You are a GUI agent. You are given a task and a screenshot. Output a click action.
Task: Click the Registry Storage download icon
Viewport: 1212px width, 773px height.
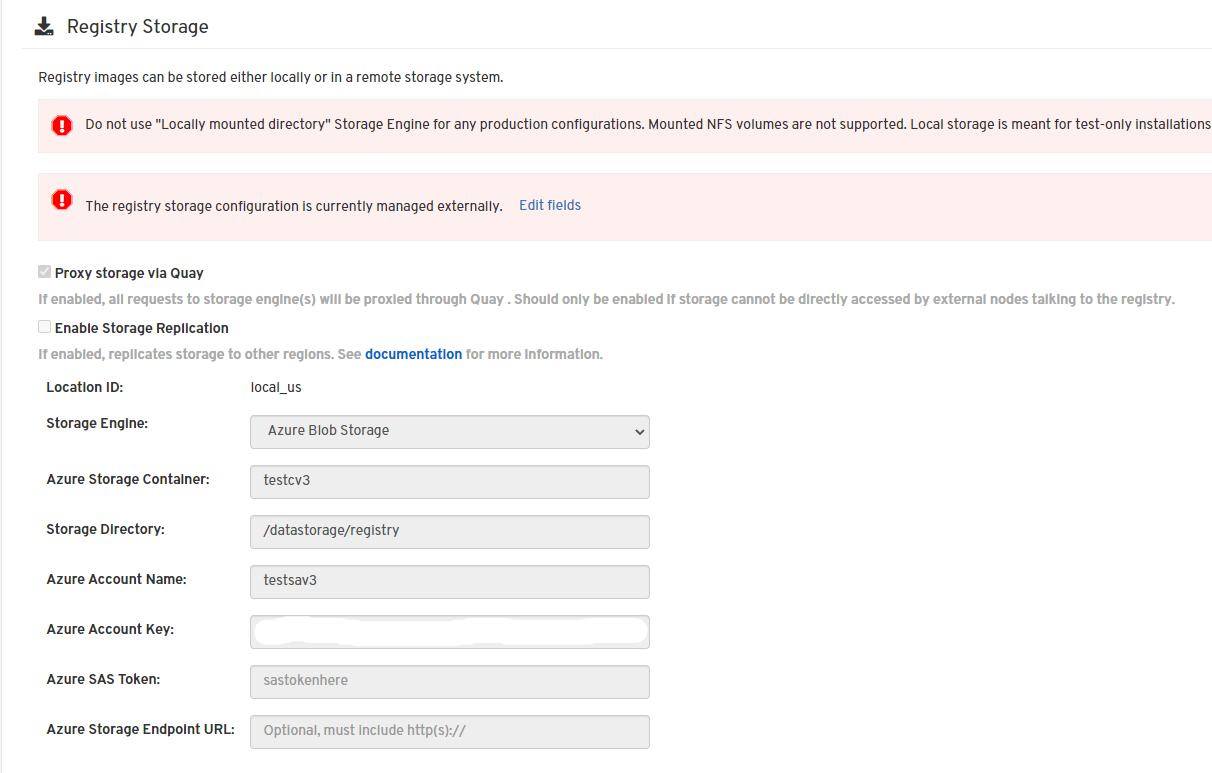pyautogui.click(x=43, y=25)
